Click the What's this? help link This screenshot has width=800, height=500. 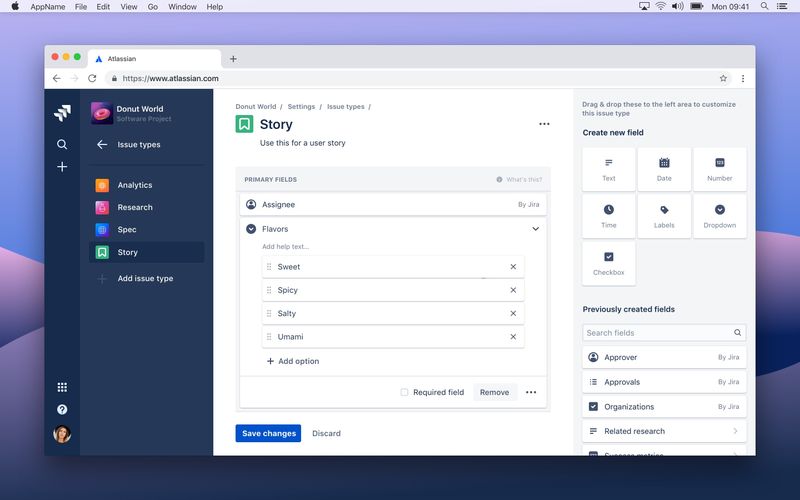tap(519, 180)
